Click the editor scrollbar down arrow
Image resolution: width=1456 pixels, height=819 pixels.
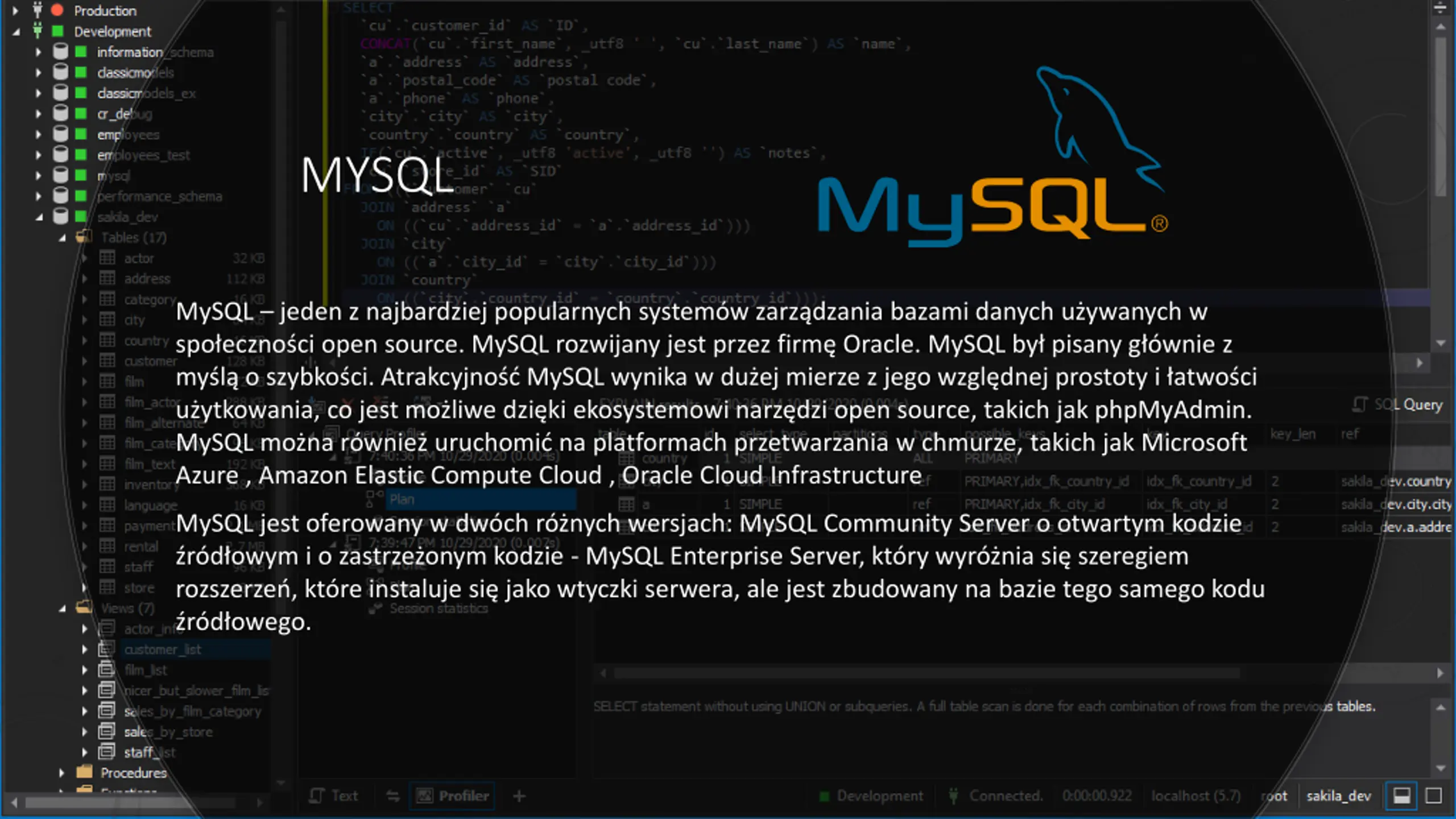pos(1441,343)
